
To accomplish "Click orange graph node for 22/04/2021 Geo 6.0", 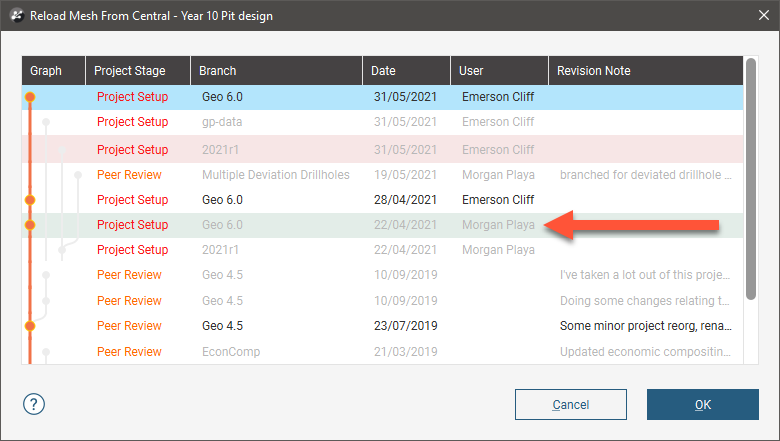I will coord(30,225).
